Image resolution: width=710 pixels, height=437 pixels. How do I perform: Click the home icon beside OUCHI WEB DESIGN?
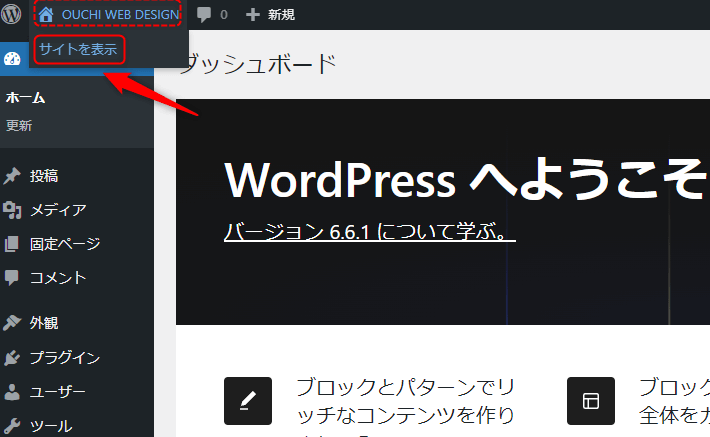(x=46, y=14)
